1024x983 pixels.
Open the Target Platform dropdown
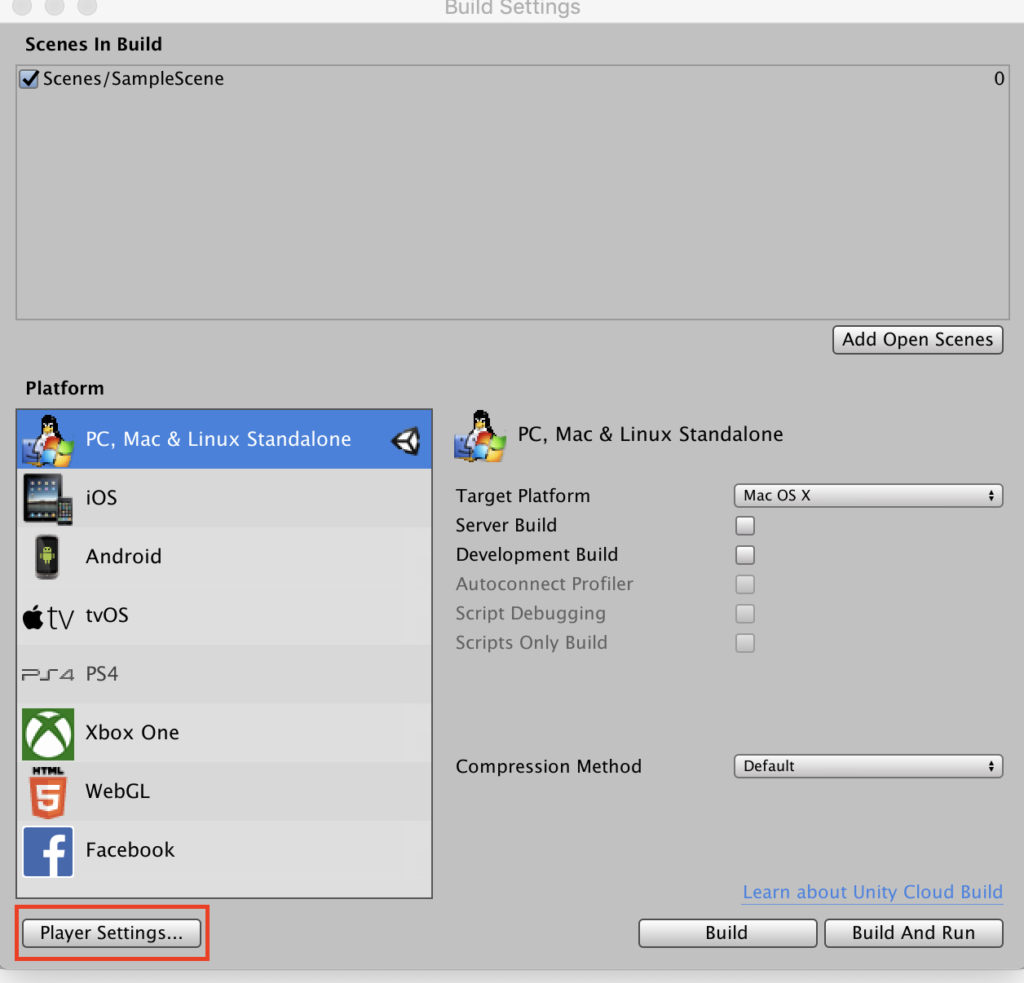coord(867,496)
